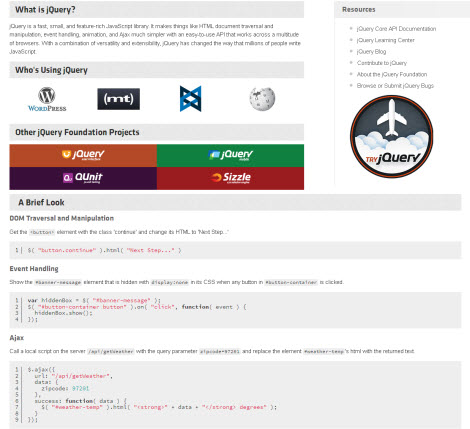Click the 'var hiddenBox' code line
Viewport: 470px width, 429px height.
pos(94,300)
